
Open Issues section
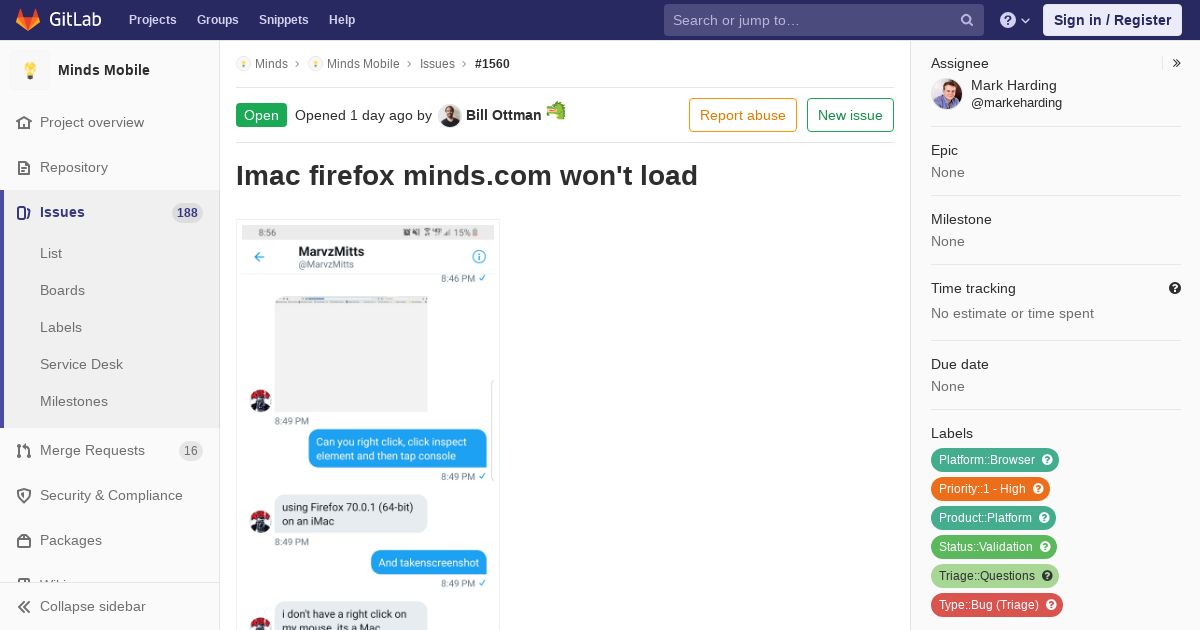[x=62, y=212]
